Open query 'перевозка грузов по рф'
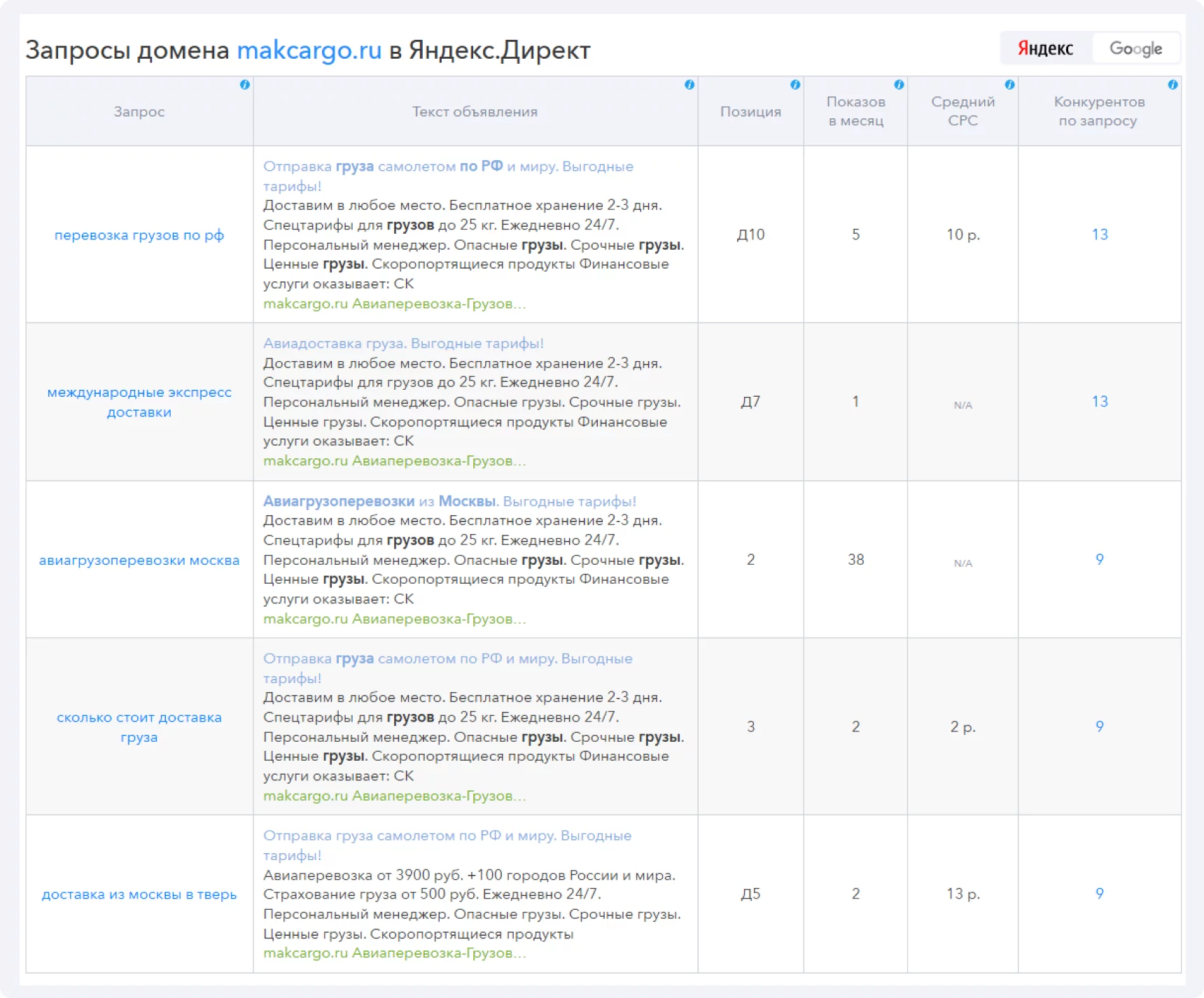The height and width of the screenshot is (998, 1204). tap(139, 235)
